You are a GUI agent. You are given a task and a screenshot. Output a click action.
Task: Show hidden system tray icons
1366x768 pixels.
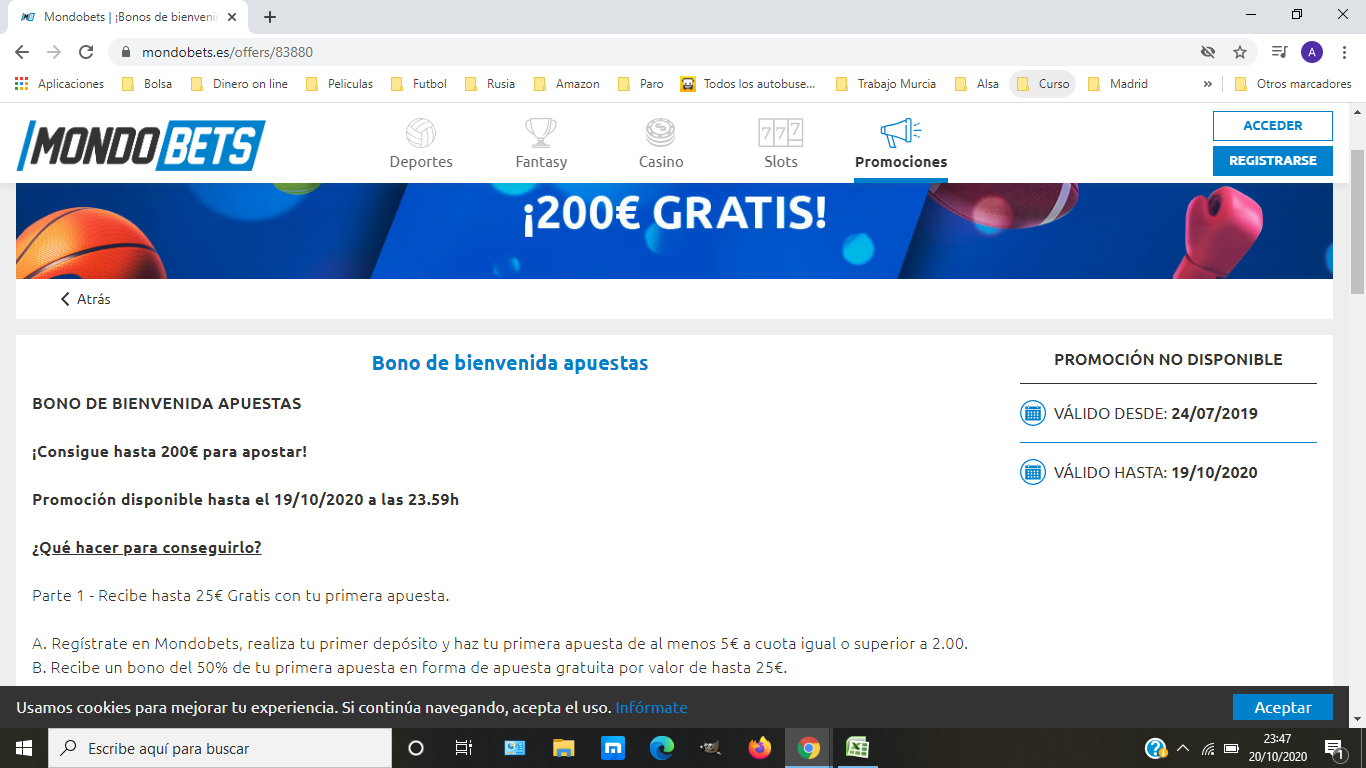[1183, 748]
